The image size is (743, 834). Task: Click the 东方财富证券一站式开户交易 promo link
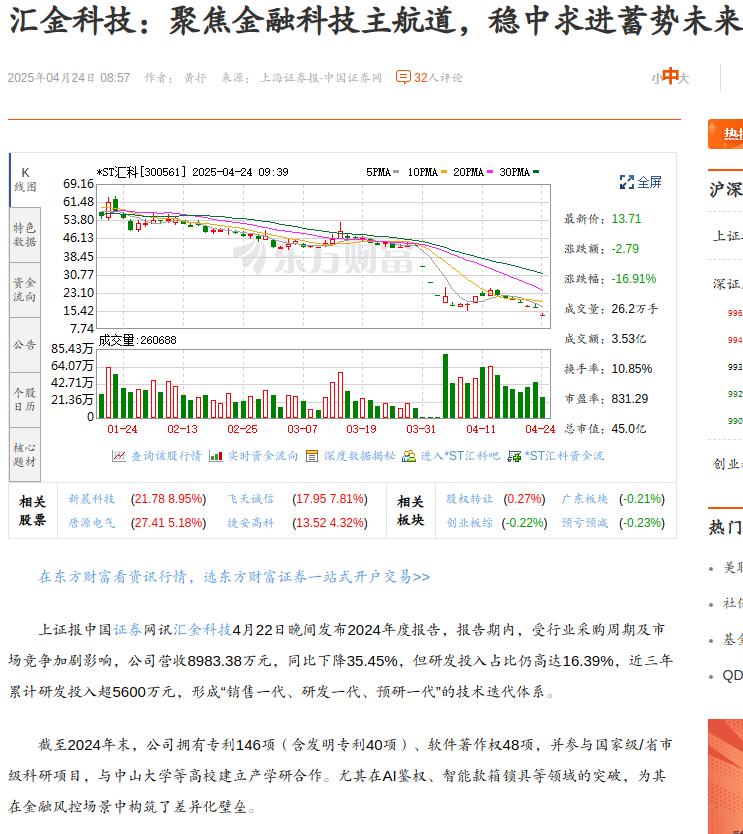point(234,577)
